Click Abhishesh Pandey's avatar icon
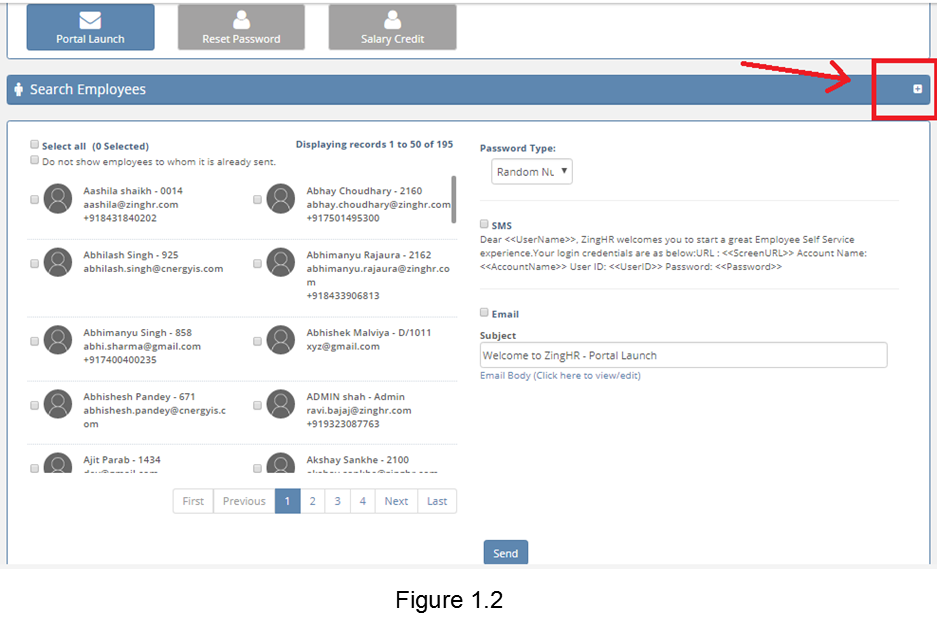The width and height of the screenshot is (939, 621). 58,404
